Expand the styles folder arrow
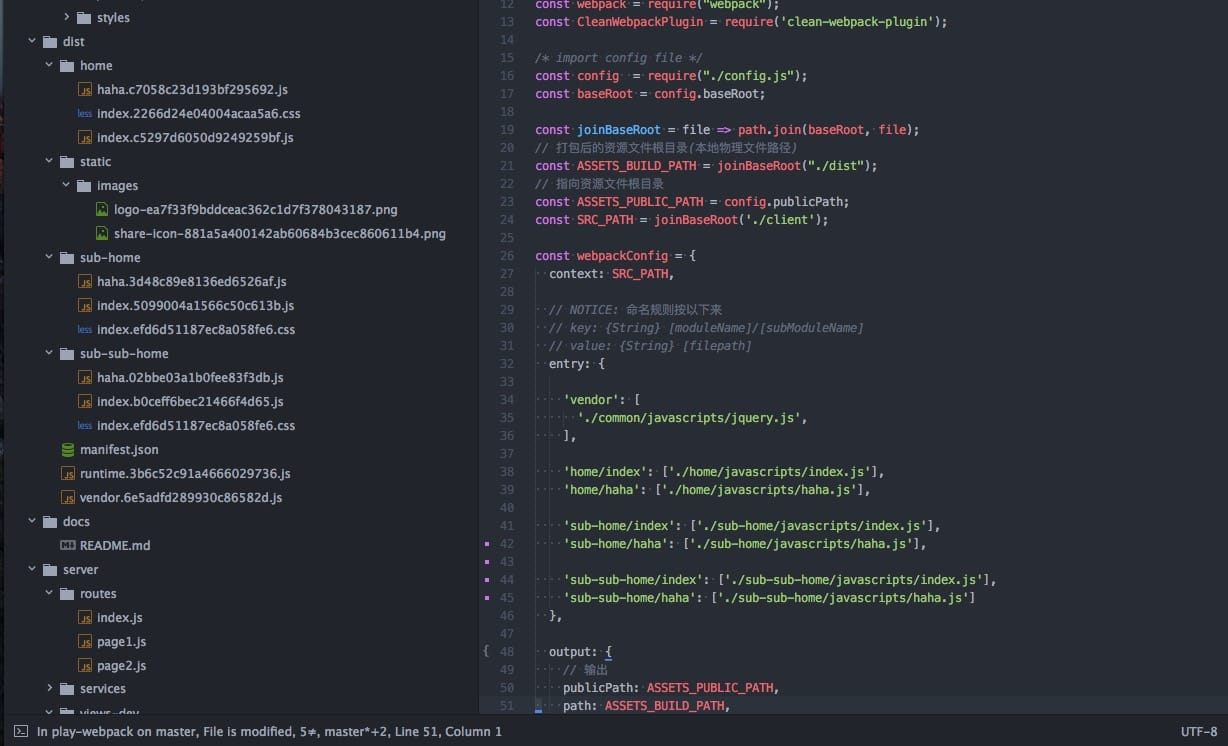Screen dimensions: 1228x746 point(67,18)
